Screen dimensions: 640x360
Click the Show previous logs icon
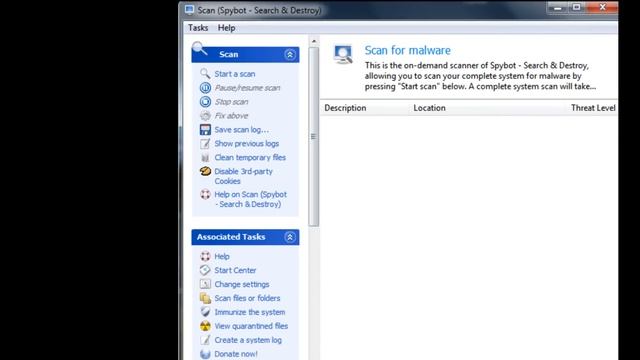coord(205,143)
